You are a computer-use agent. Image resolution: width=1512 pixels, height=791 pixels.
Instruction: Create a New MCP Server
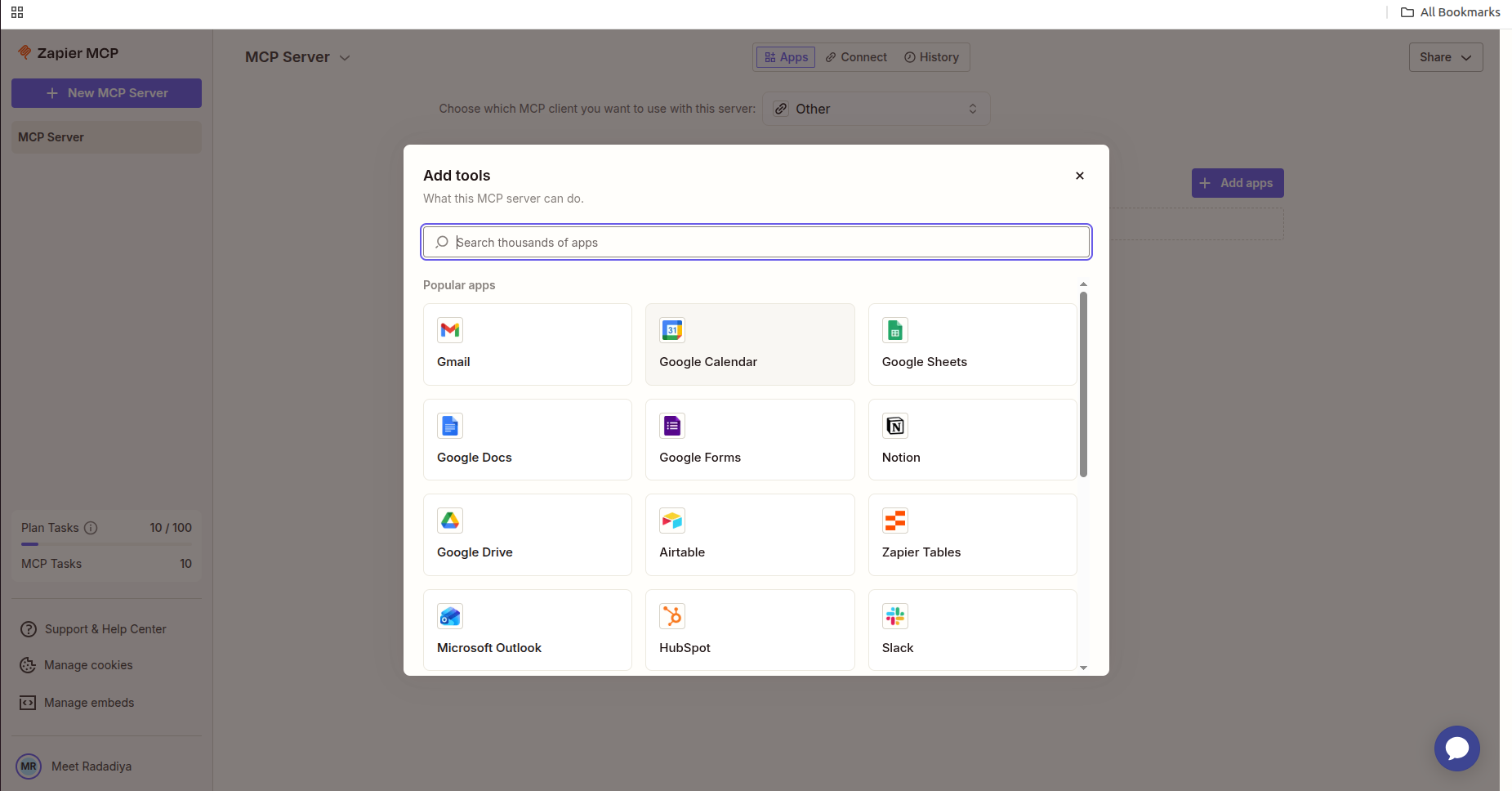[106, 93]
